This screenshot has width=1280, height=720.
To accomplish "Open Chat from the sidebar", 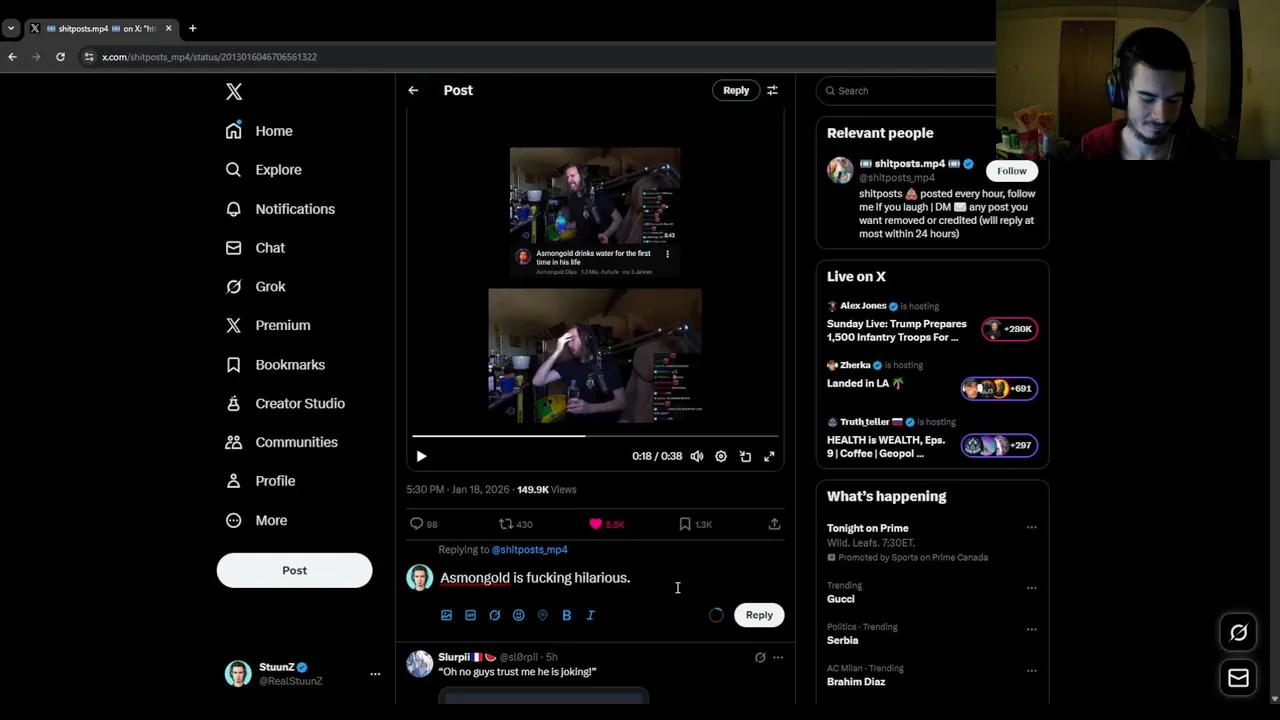I will [x=255, y=248].
